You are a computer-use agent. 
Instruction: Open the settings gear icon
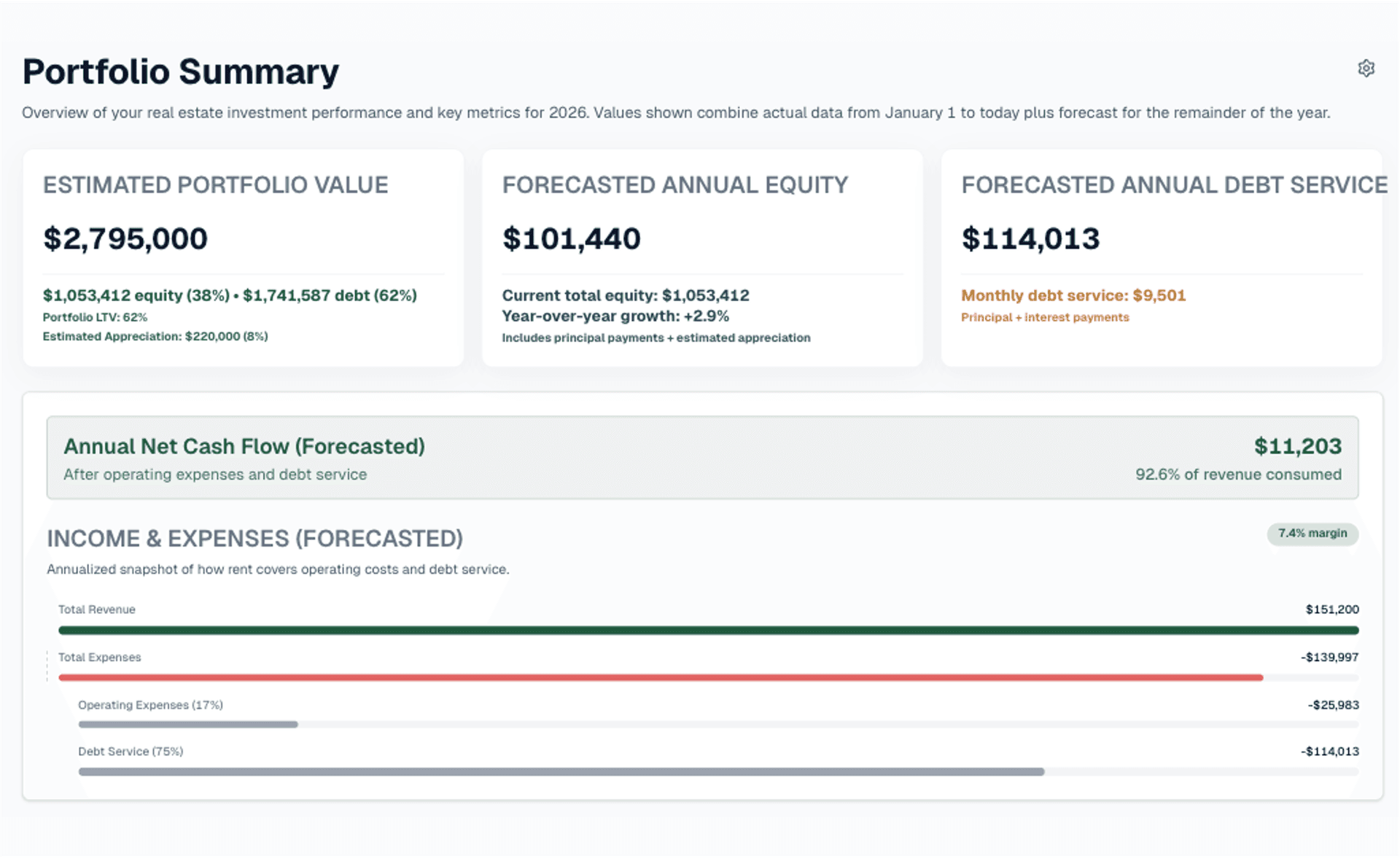pos(1366,69)
